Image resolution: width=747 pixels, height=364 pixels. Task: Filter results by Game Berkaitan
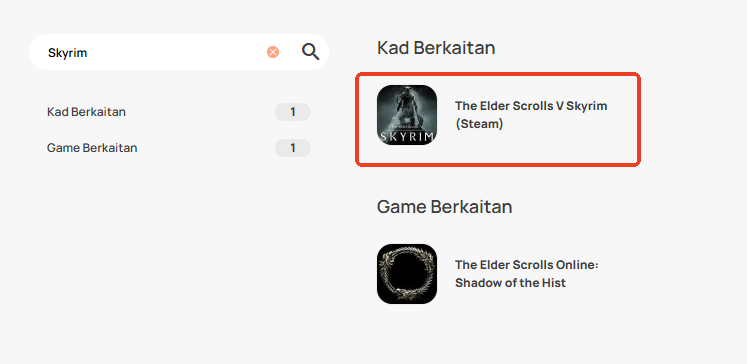(x=92, y=148)
